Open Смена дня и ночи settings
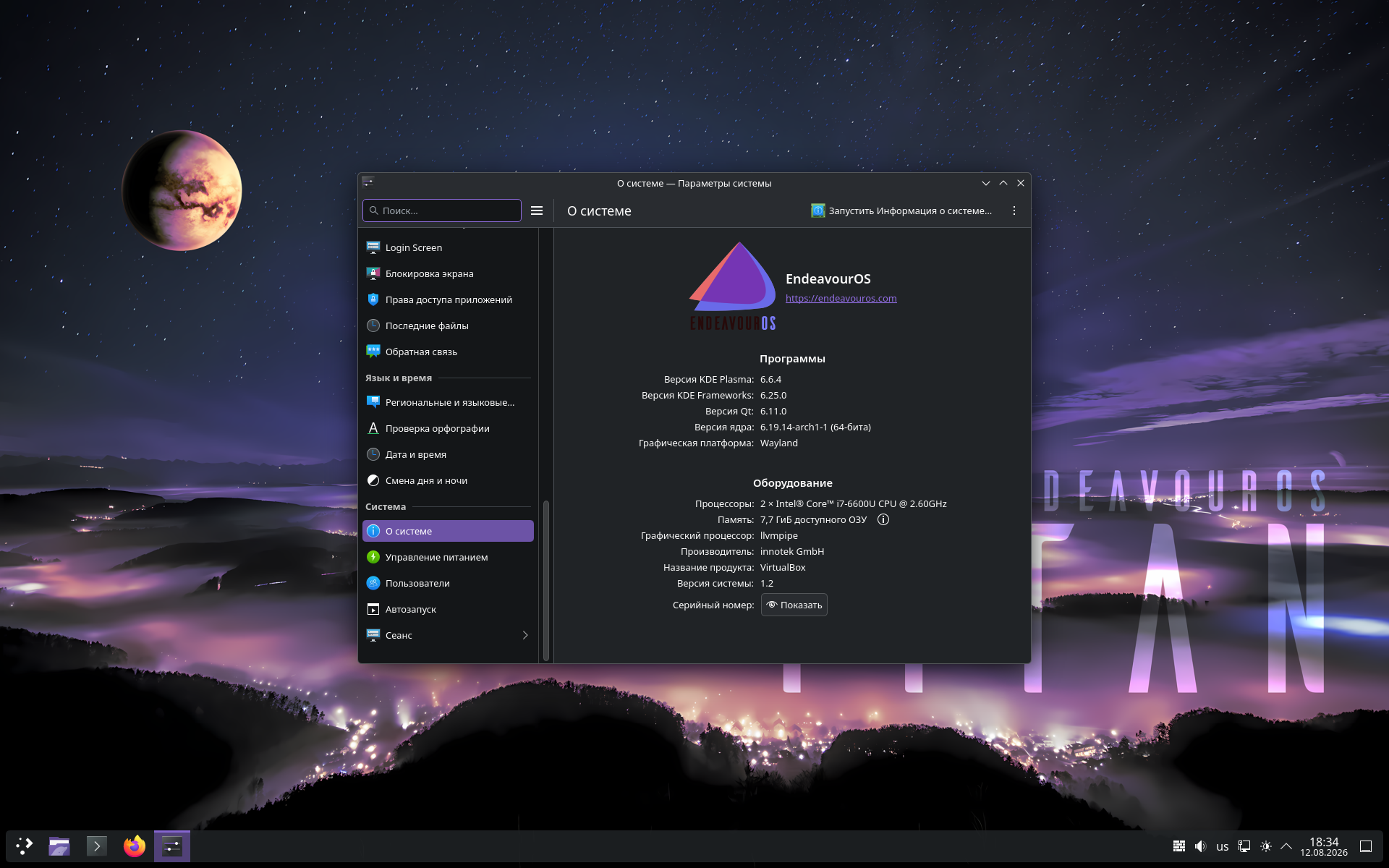The height and width of the screenshot is (868, 1389). click(448, 480)
